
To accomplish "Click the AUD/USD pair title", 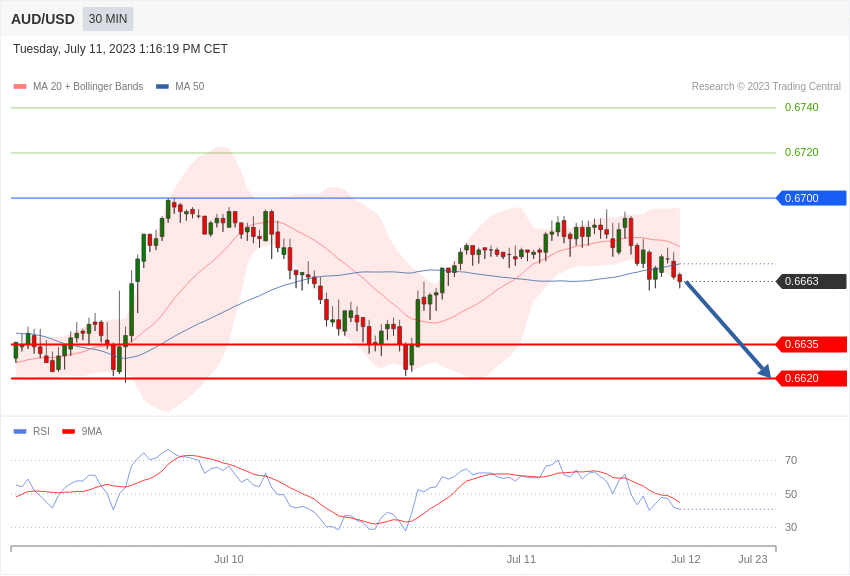I will click(x=43, y=19).
